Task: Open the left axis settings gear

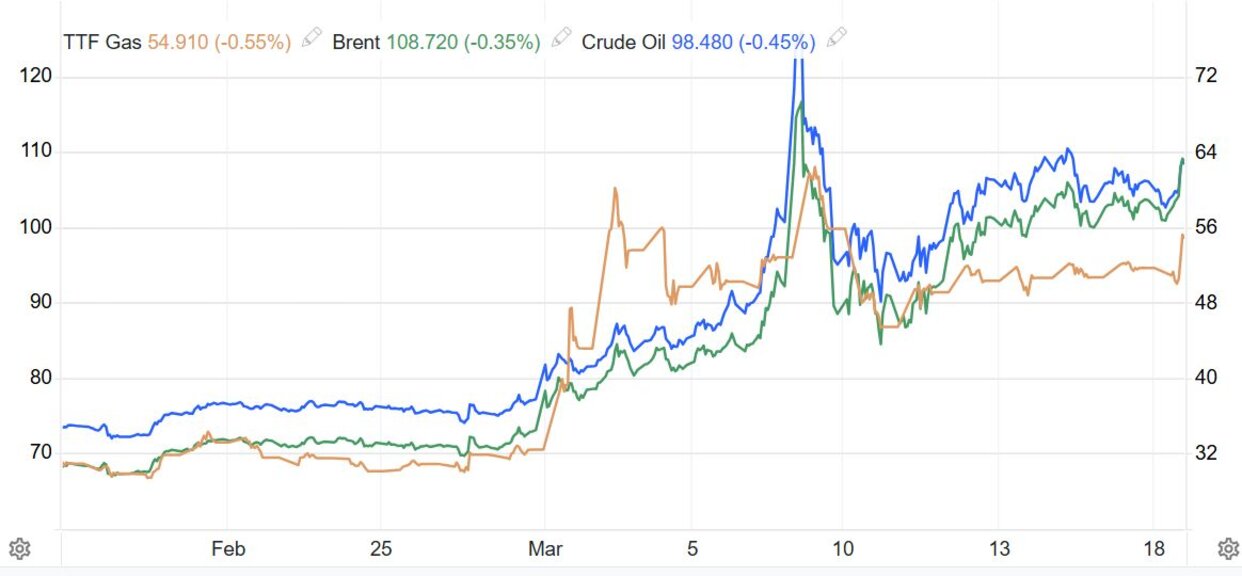Action: [19, 548]
